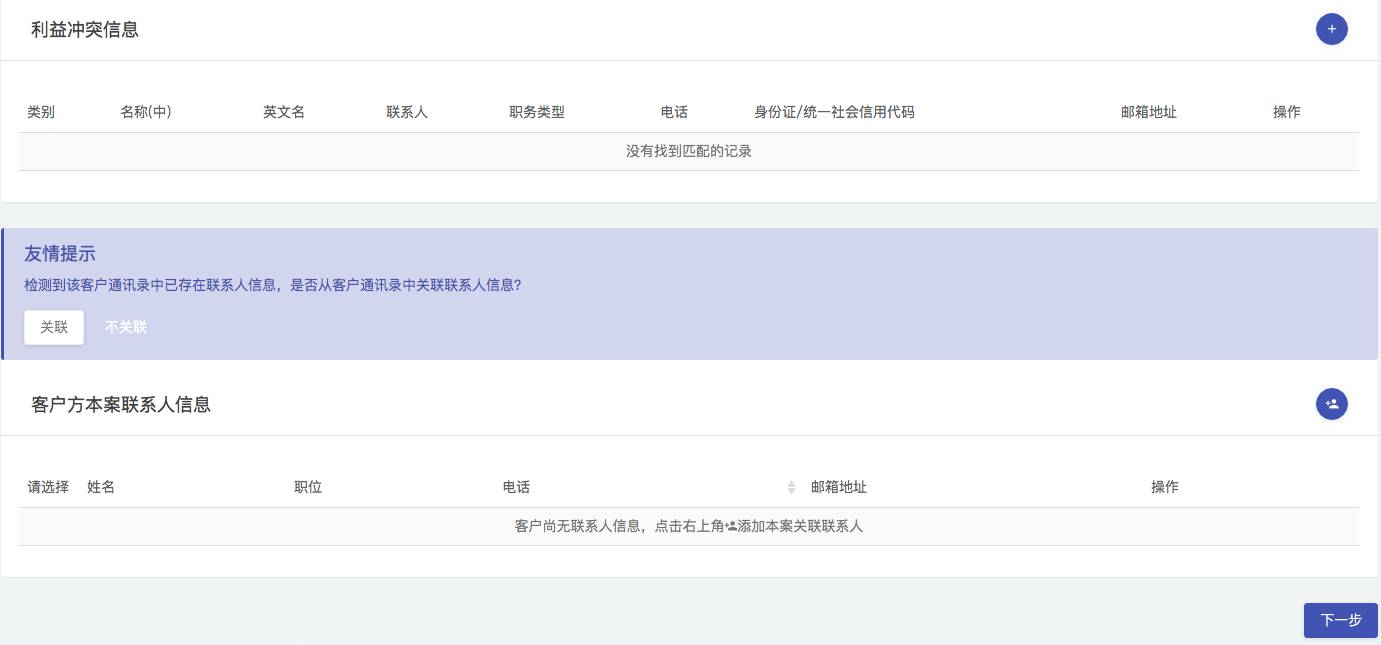Click the 身份证/统一社会信用代码 column header
This screenshot has width=1381, height=645.
834,112
